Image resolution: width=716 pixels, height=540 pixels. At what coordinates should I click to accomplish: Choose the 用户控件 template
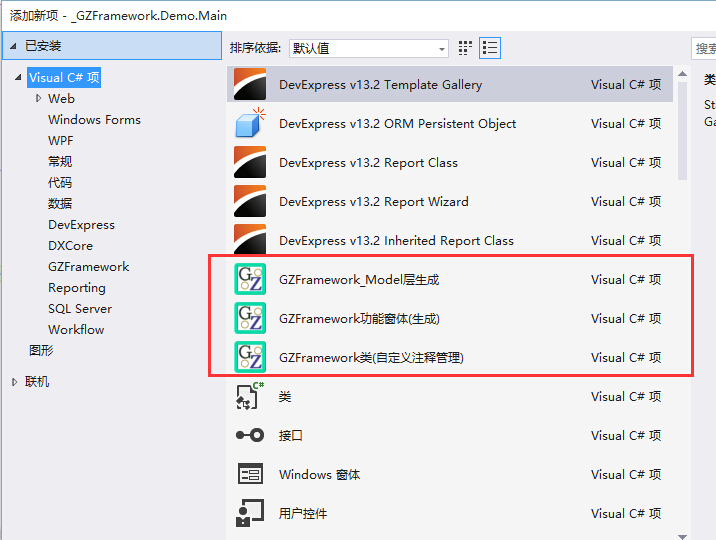tap(450, 514)
